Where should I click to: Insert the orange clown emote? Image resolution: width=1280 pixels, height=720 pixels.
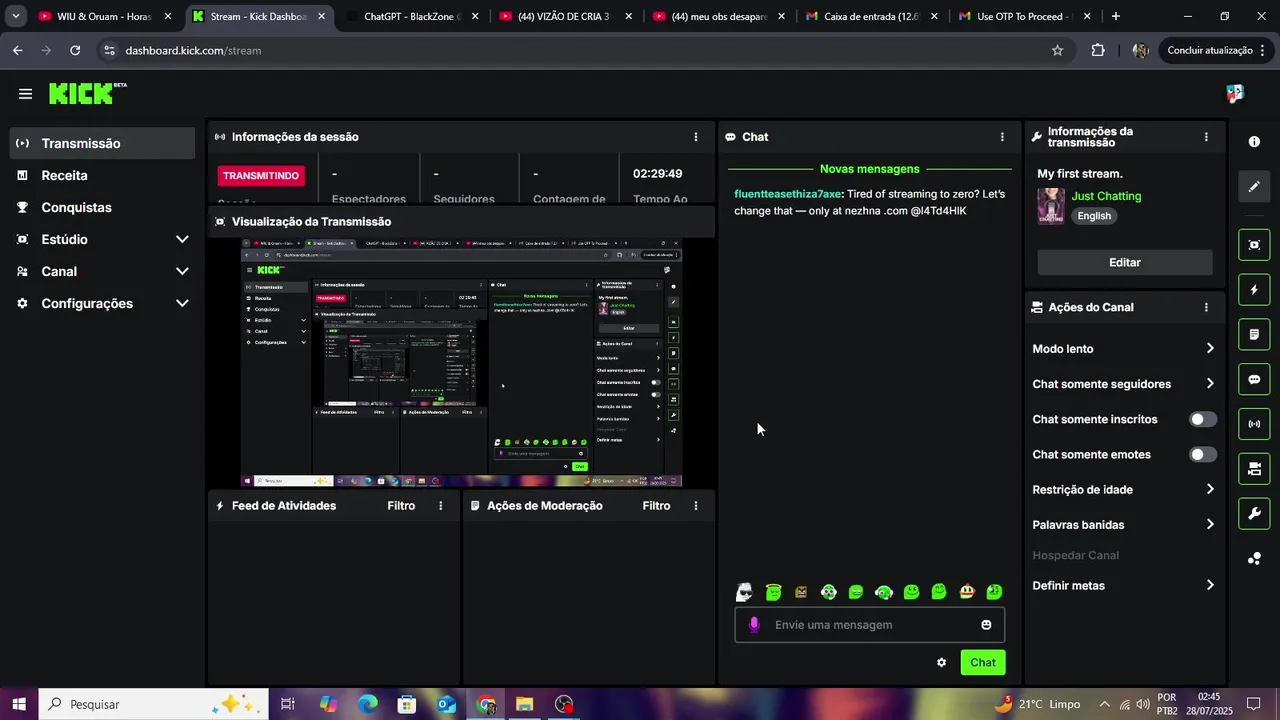coord(966,592)
